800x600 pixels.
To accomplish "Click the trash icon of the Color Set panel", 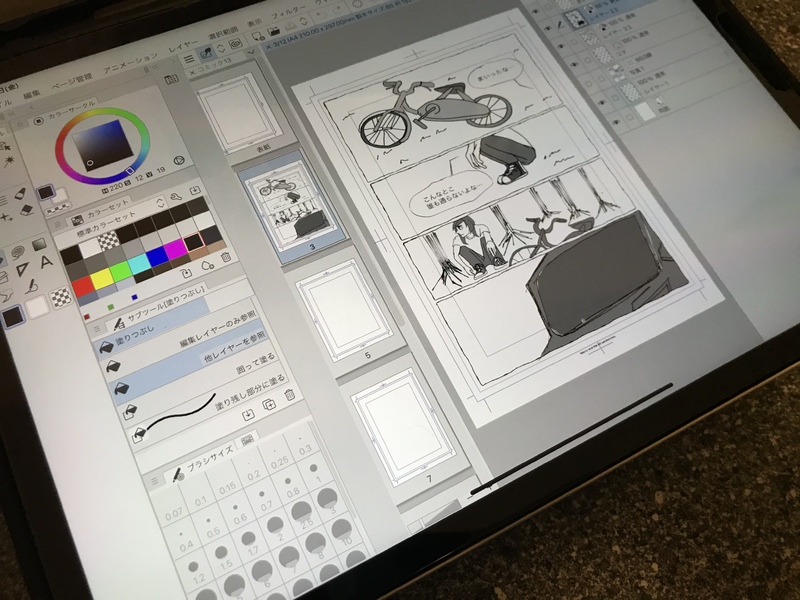I will pyautogui.click(x=226, y=258).
